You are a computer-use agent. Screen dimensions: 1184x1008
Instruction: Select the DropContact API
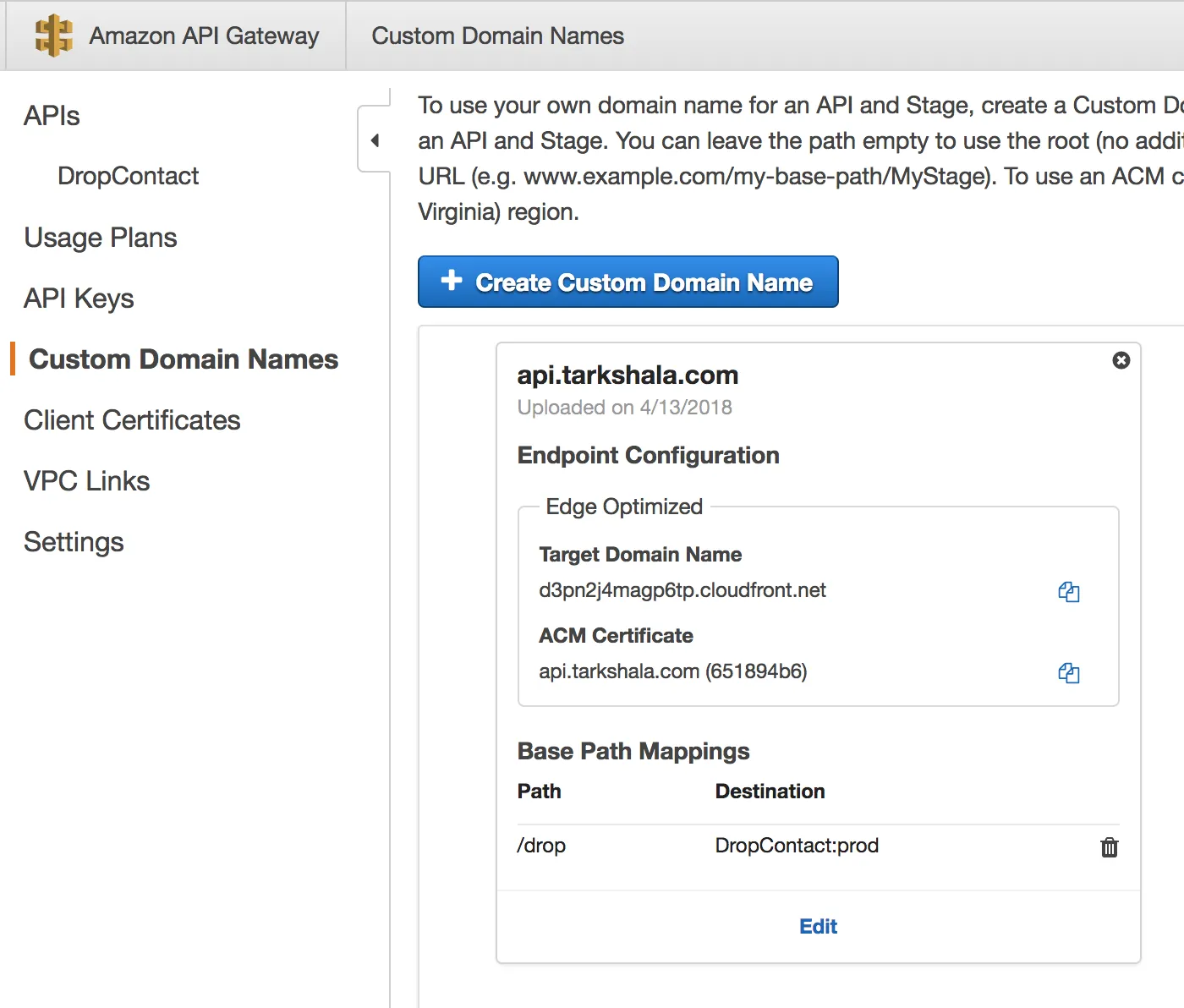point(128,176)
